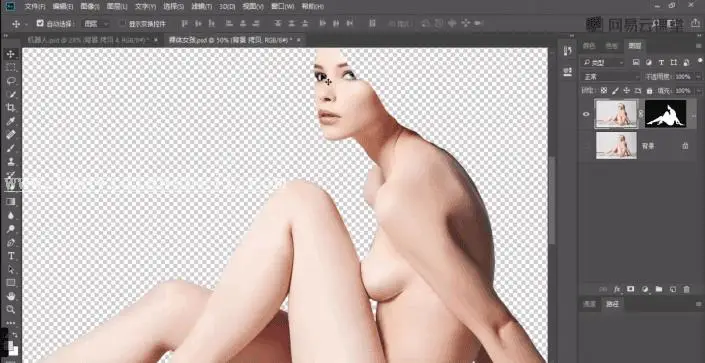
Task: Select the Rectangle shape tool
Action: click(11, 282)
